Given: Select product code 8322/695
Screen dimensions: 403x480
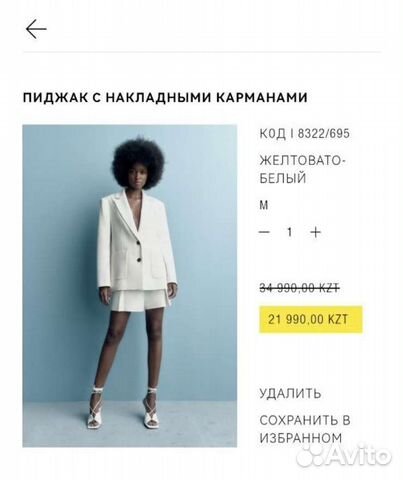Looking at the screenshot, I should (x=323, y=134).
